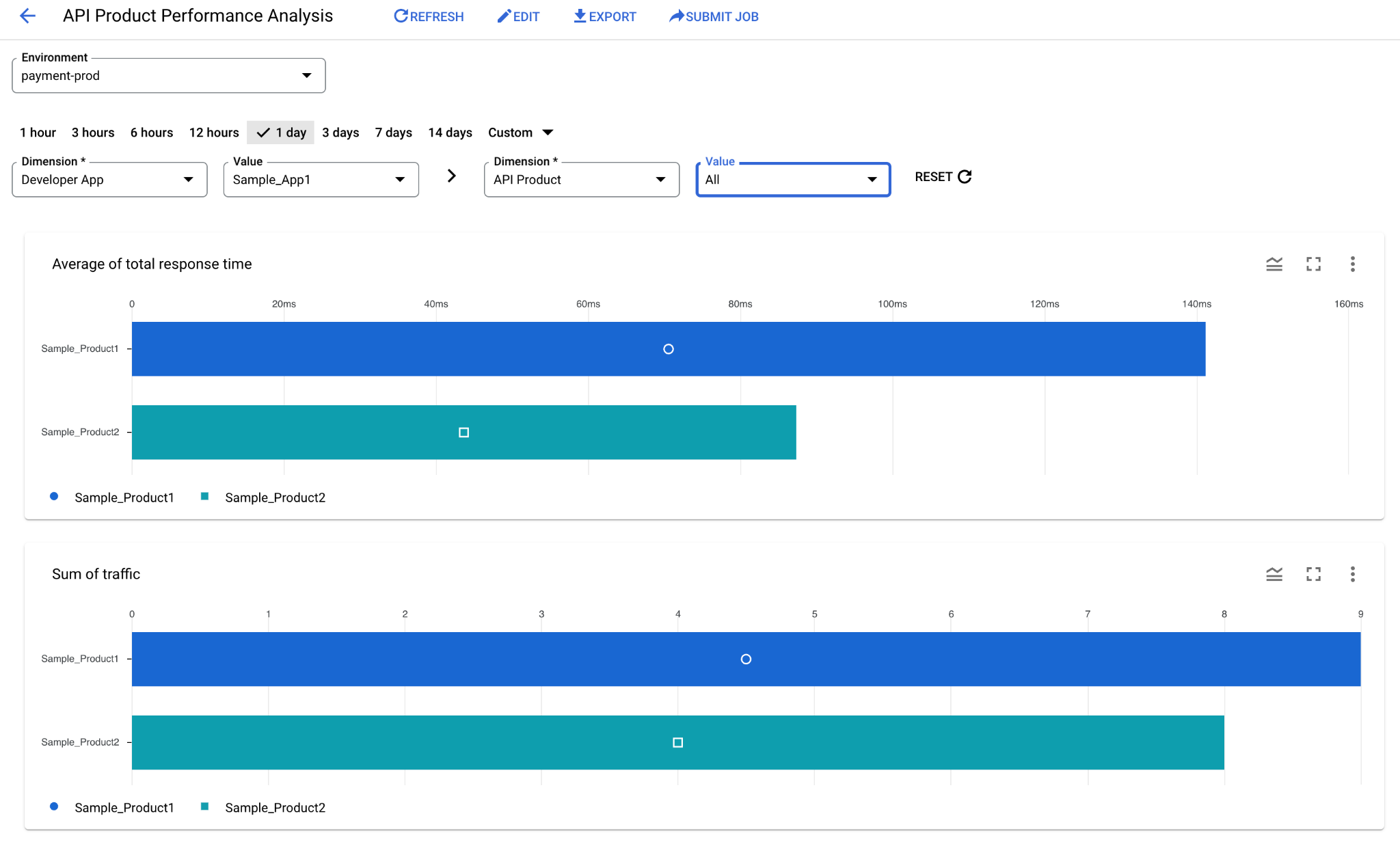The image size is (1400, 846).
Task: Reset the dimension filters
Action: [x=943, y=177]
